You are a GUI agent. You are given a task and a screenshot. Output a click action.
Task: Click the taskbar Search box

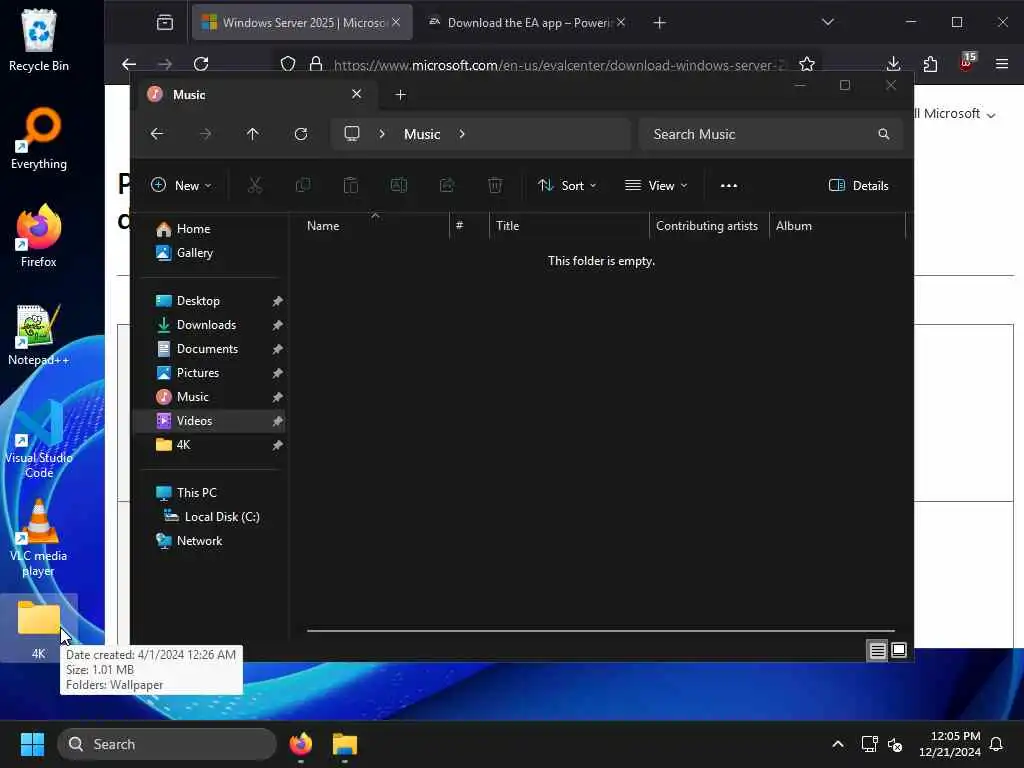coord(167,744)
